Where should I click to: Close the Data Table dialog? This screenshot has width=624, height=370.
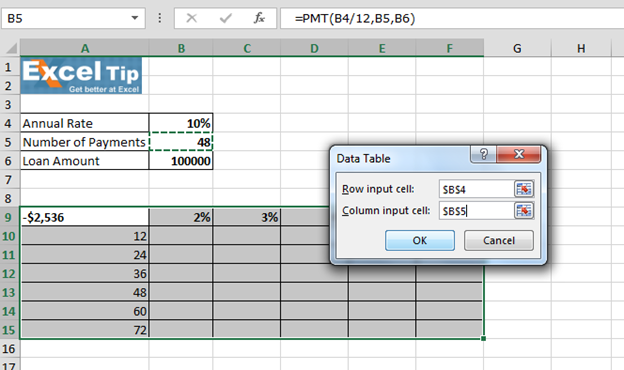(519, 154)
